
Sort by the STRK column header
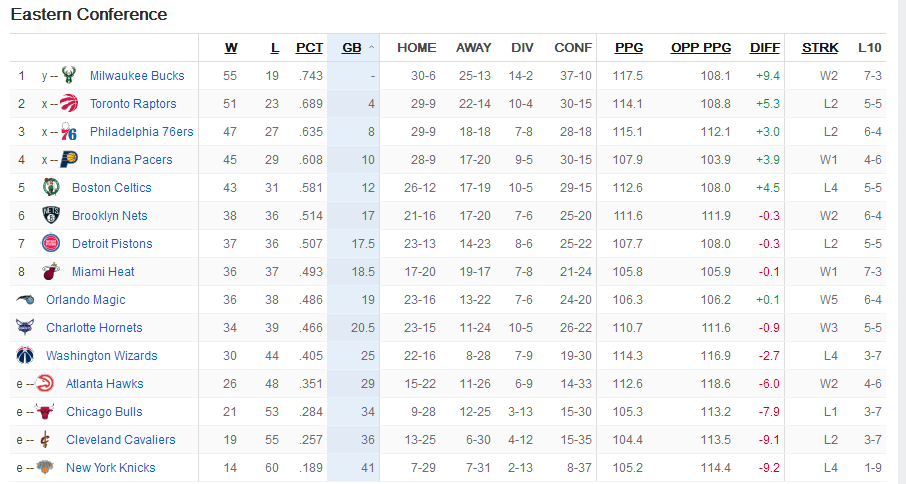click(820, 48)
